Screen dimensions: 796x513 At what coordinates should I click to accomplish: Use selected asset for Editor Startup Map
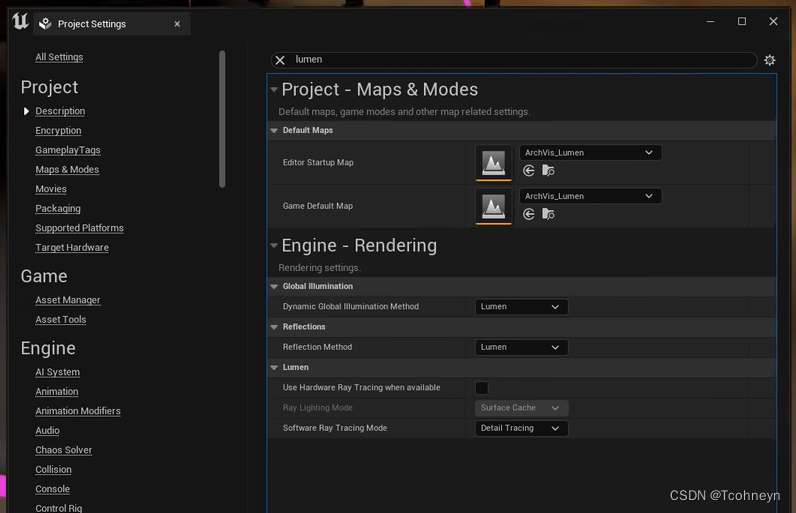pos(528,170)
